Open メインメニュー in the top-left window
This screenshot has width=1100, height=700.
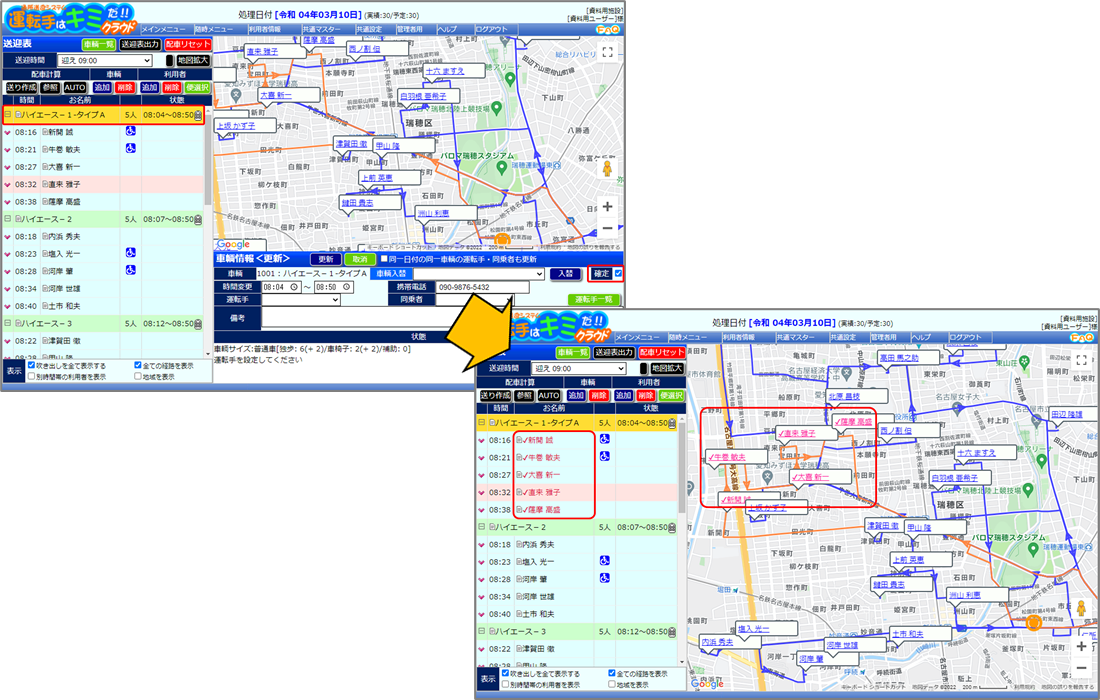[163, 29]
